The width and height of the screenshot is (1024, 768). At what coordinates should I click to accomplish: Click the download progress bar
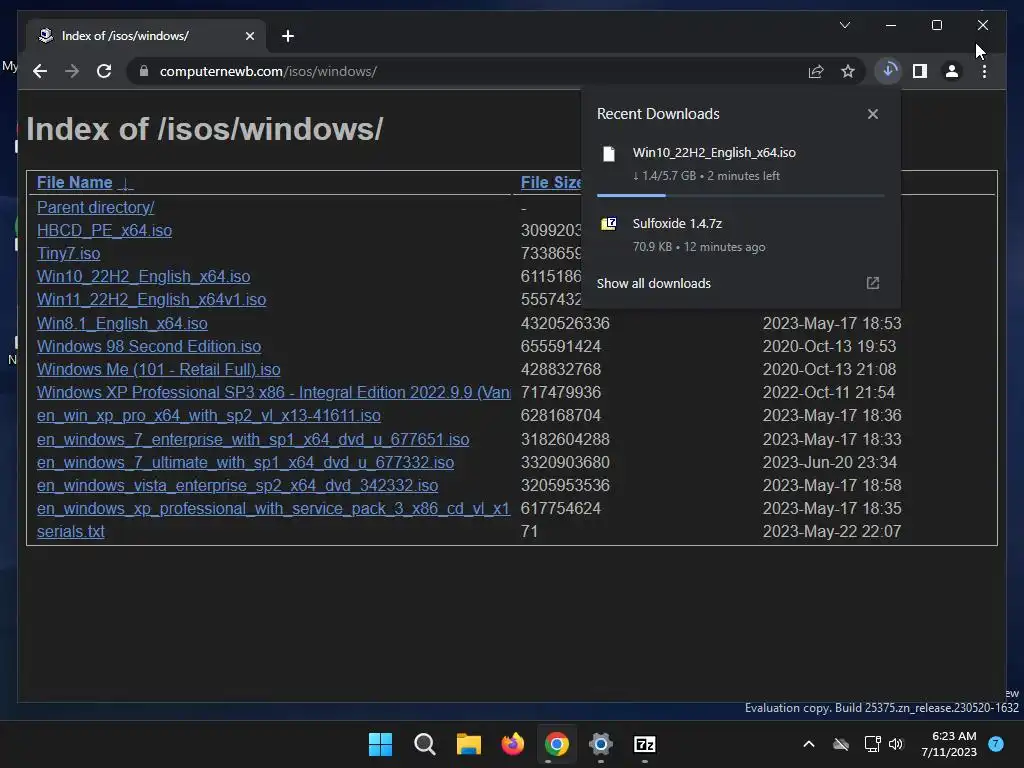pos(741,195)
